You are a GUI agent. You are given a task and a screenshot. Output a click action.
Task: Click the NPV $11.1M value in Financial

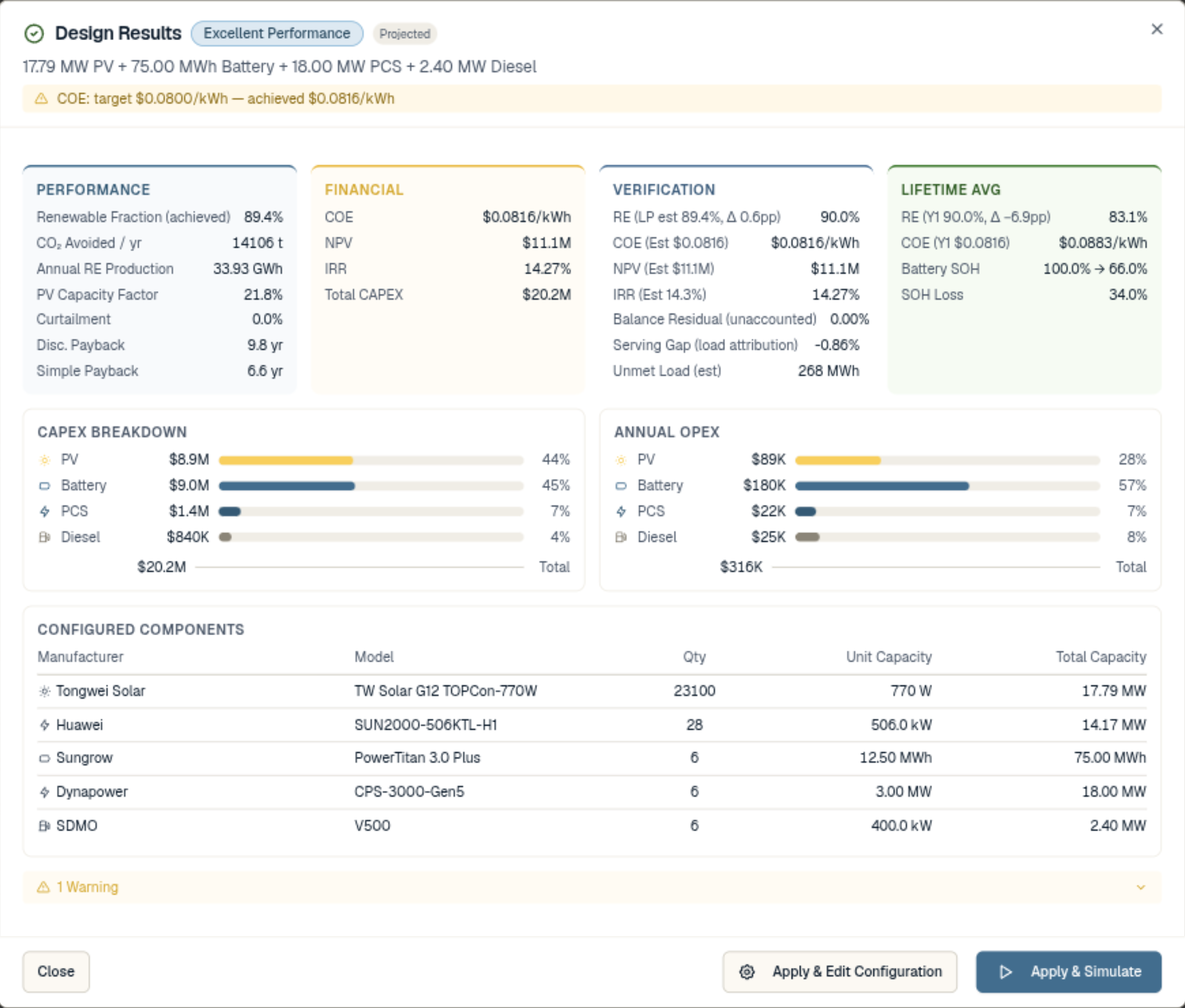(546, 243)
